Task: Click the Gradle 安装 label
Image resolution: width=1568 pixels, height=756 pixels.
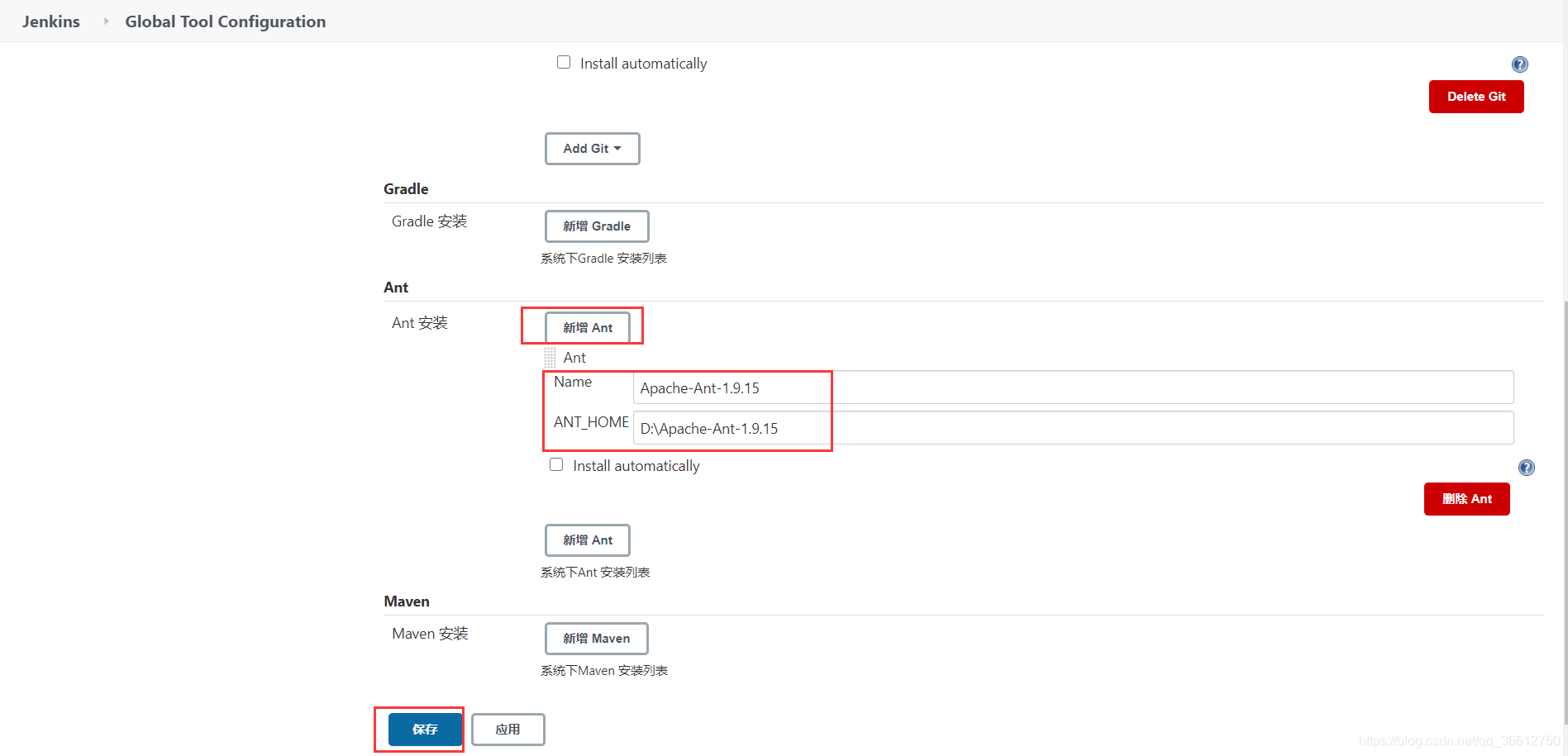Action: [x=430, y=221]
